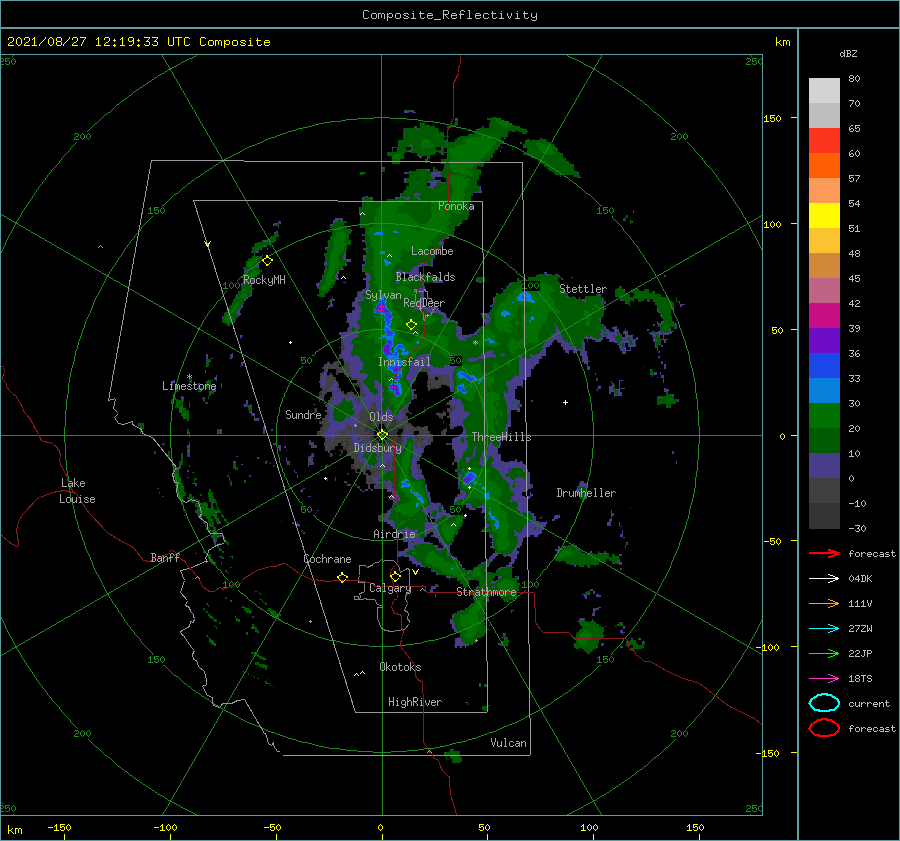Click the Drumheller label
The height and width of the screenshot is (841, 900).
tap(586, 493)
